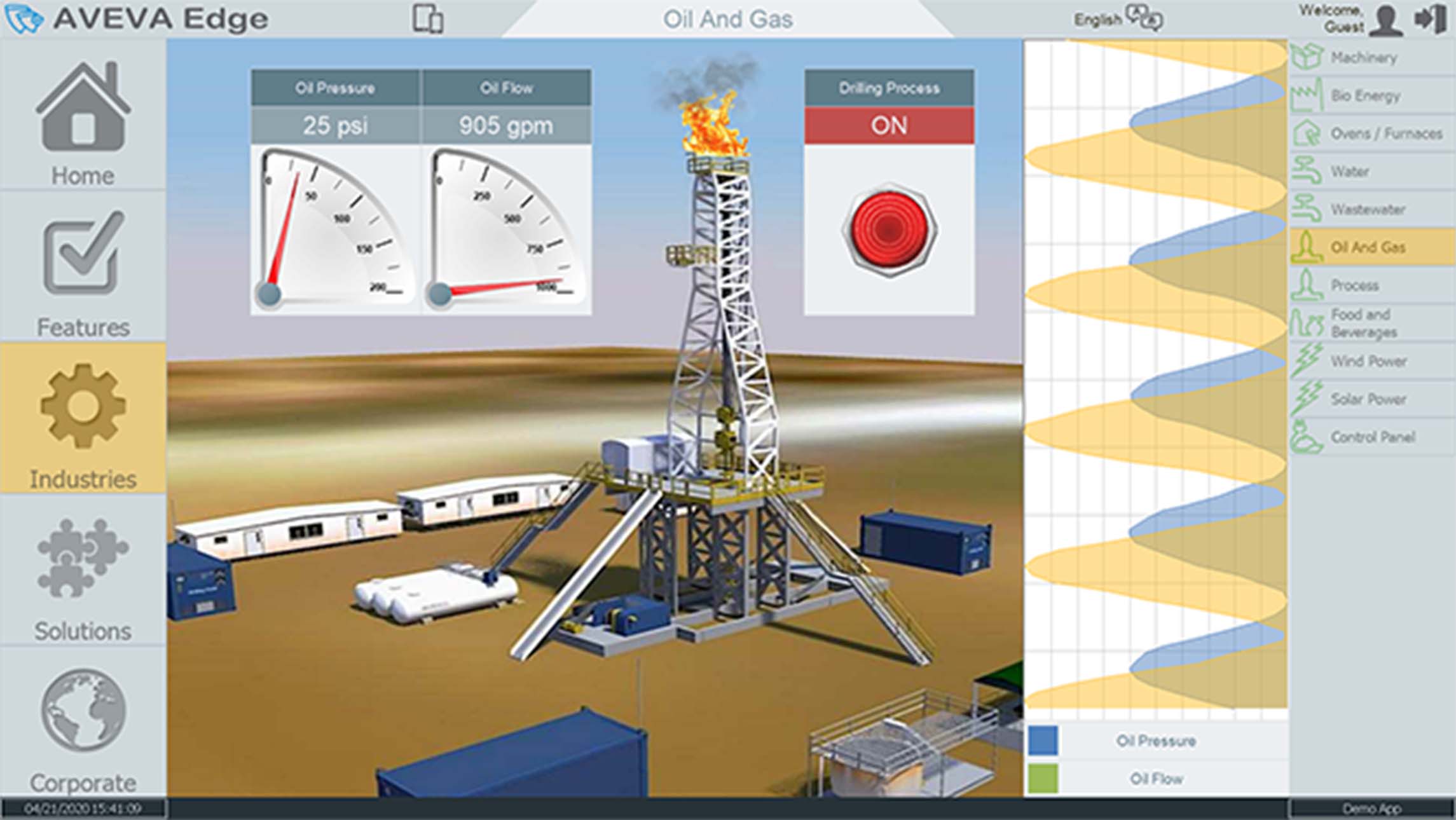1456x820 pixels.
Task: Click the log in arrow icon
Action: pyautogui.click(x=1431, y=18)
